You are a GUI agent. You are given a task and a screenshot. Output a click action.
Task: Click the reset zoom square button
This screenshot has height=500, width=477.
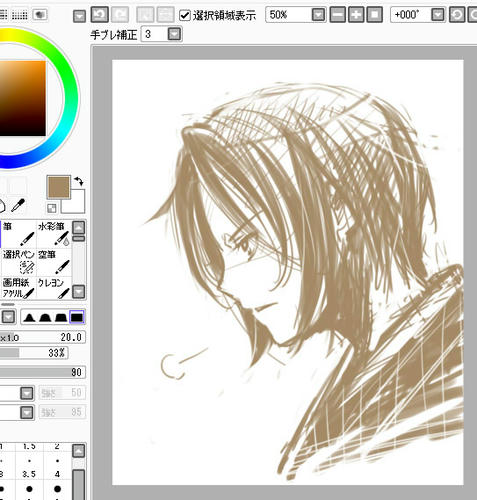click(374, 15)
